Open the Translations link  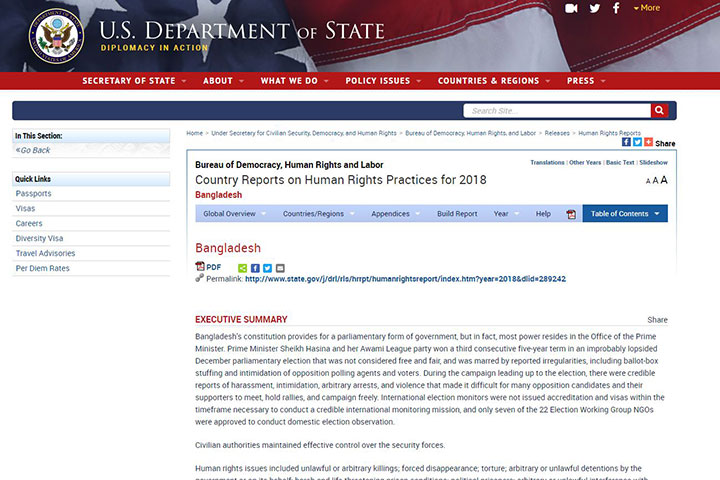pos(547,163)
